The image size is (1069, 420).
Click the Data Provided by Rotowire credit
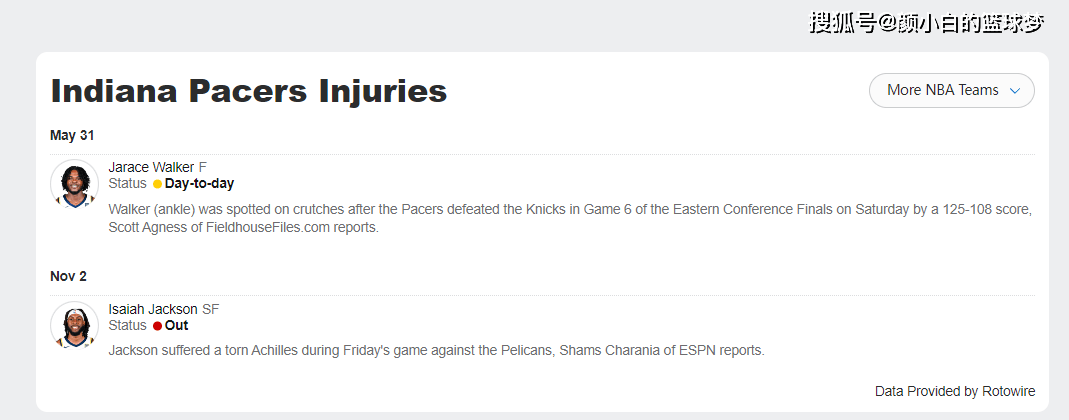coord(954,391)
